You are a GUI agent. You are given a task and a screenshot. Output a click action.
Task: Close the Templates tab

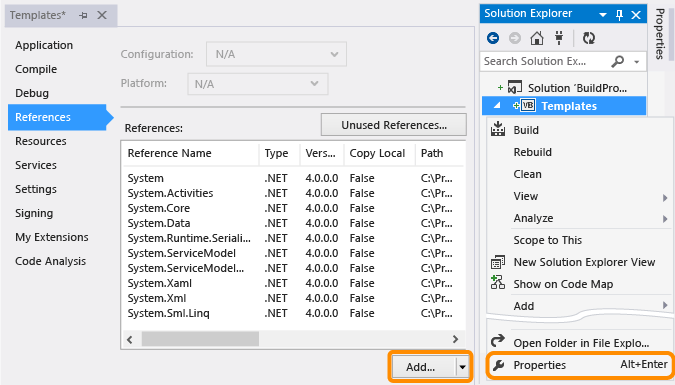102,15
